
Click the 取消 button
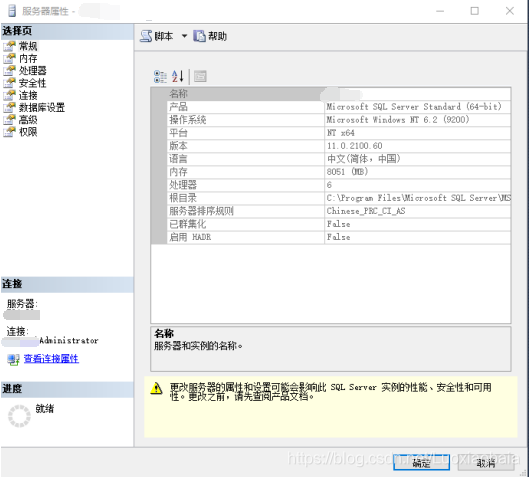click(486, 462)
